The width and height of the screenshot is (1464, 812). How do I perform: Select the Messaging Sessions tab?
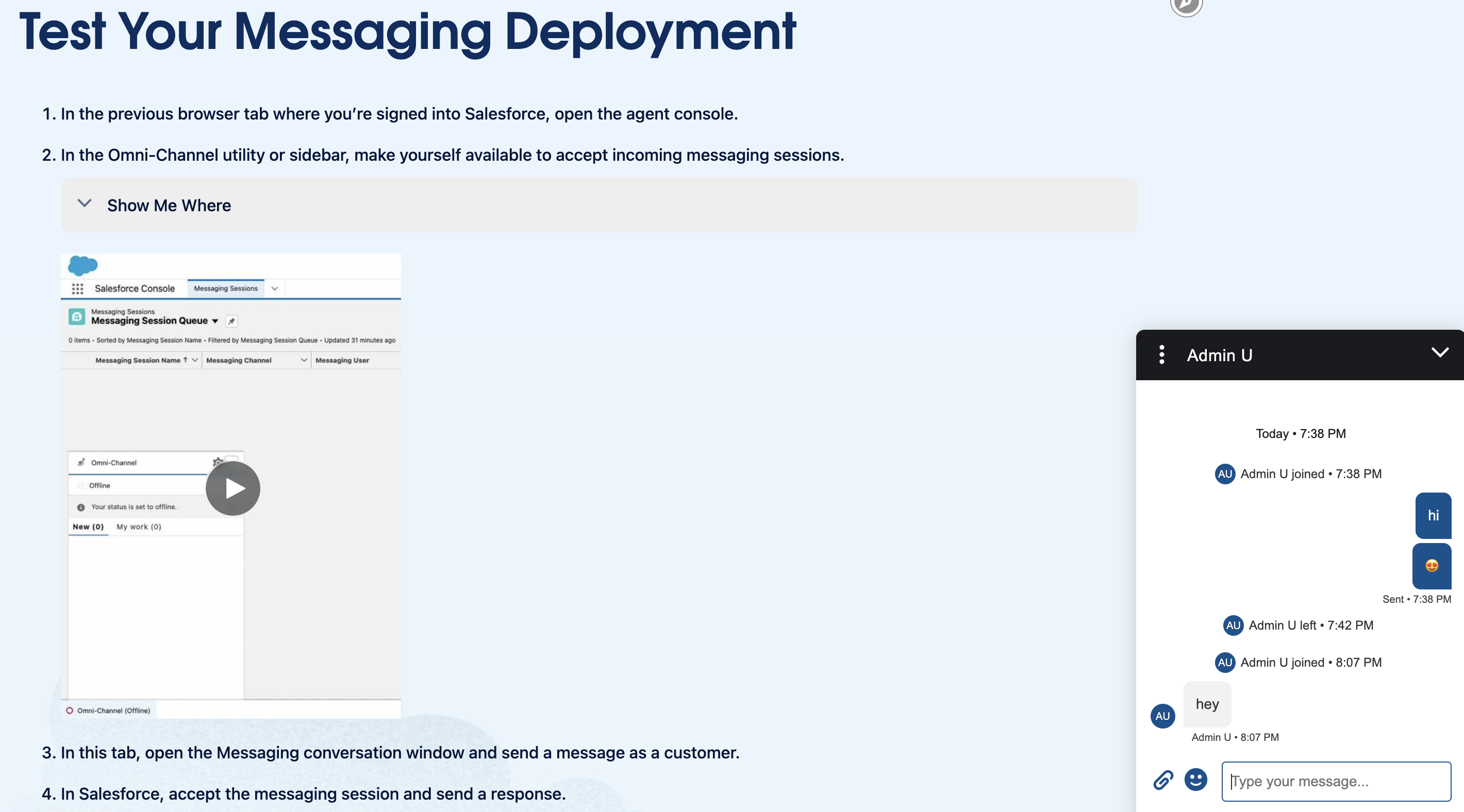pos(226,289)
